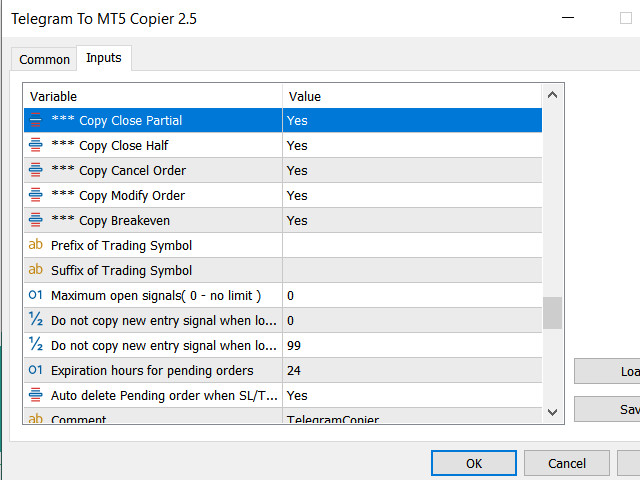Click the value 0 for Maximum open signals
Image resolution: width=640 pixels, height=480 pixels.
coord(412,295)
